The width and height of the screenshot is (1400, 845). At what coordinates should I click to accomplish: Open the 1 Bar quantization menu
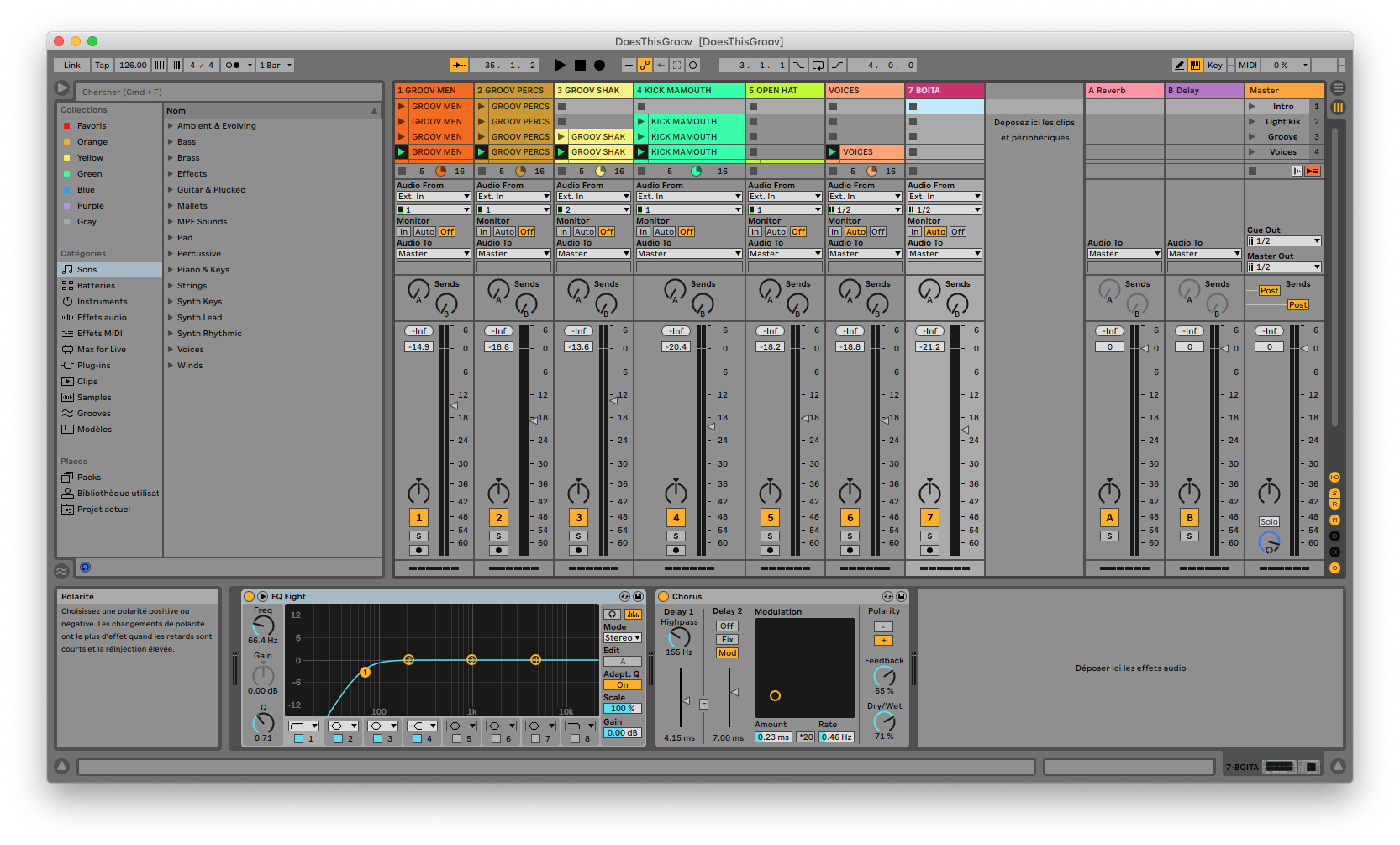(276, 65)
